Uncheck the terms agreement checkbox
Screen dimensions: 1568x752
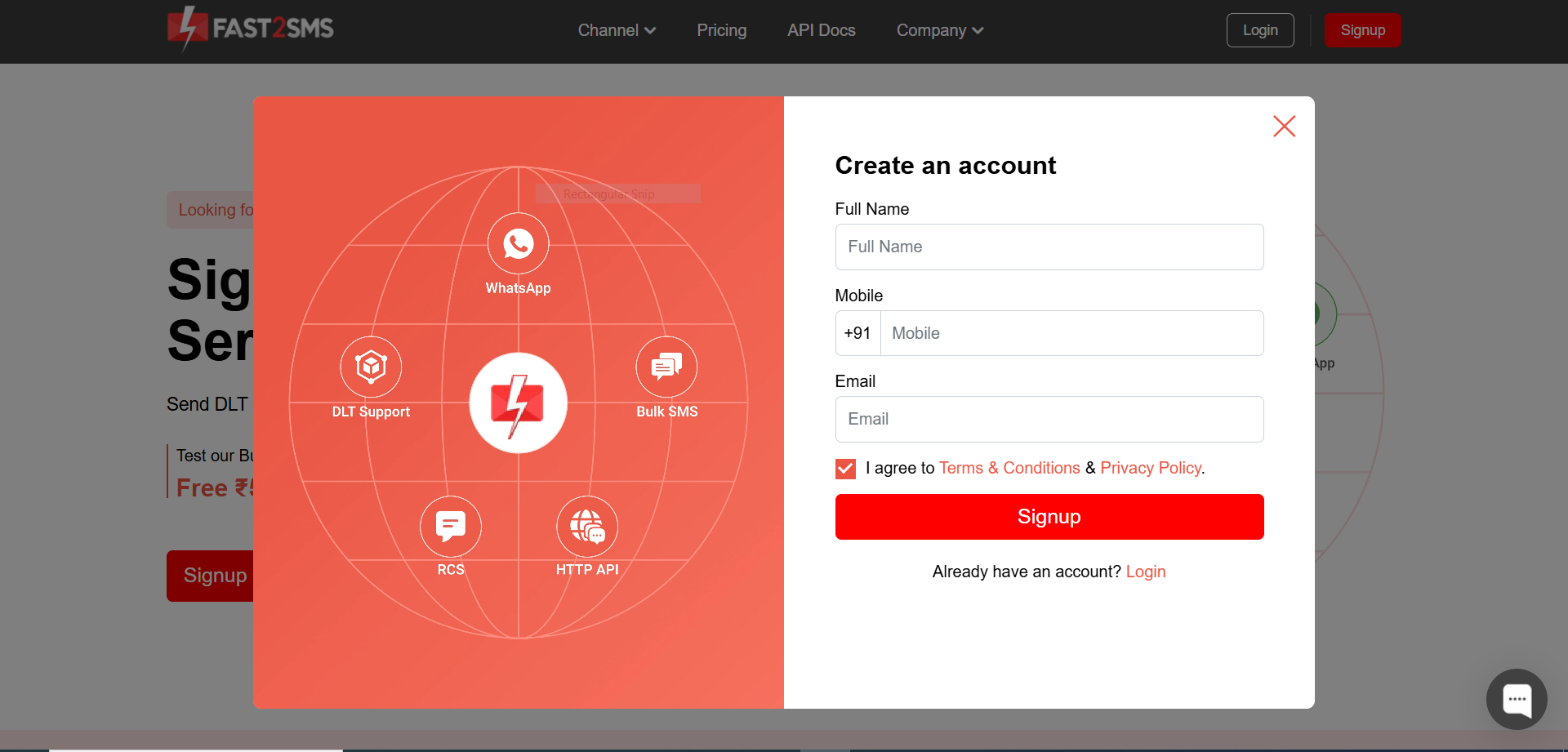pyautogui.click(x=845, y=469)
